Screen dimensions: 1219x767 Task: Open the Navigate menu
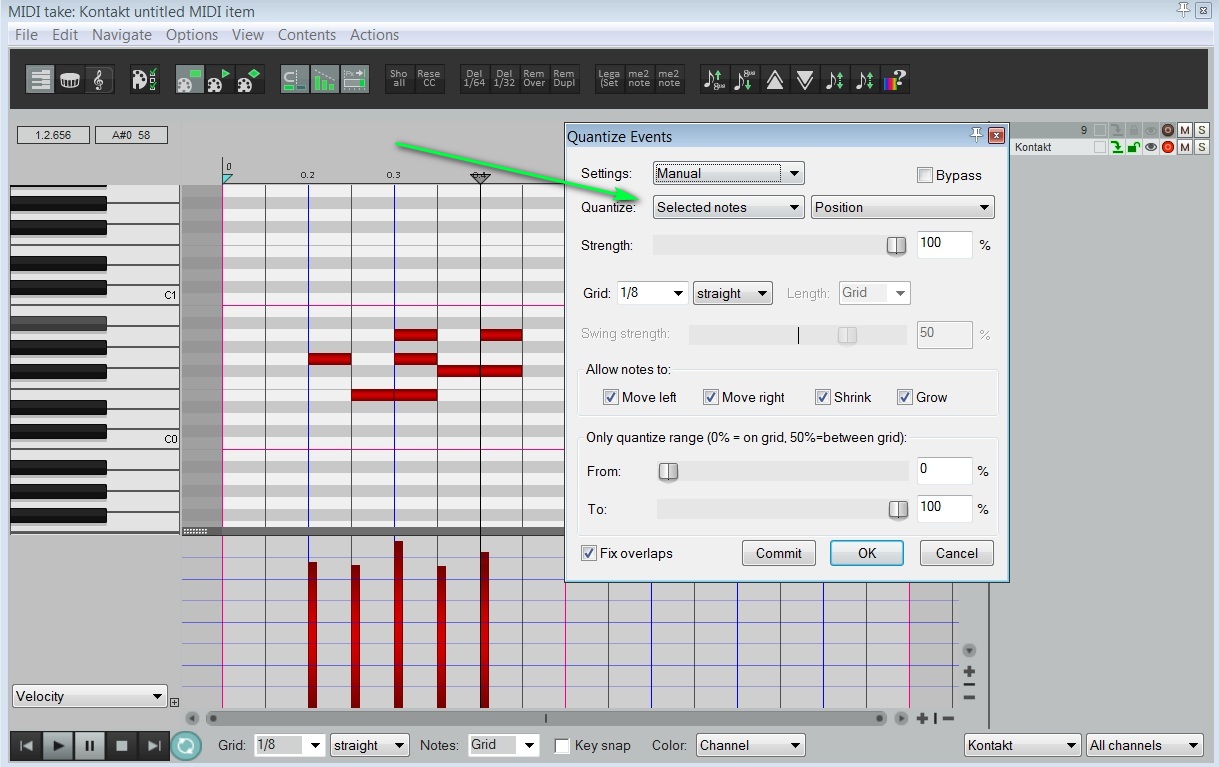122,35
